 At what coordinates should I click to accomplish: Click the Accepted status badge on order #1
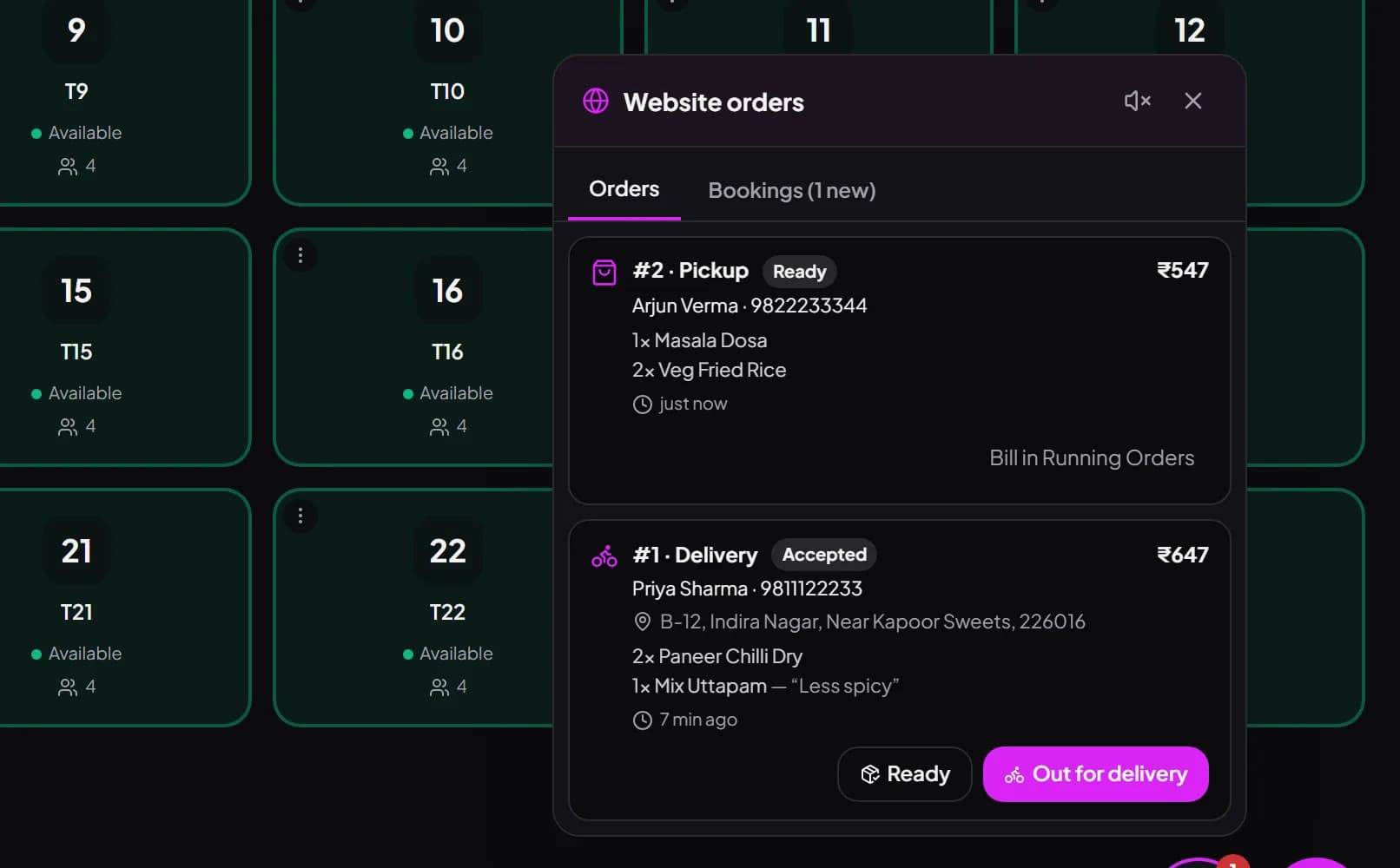tap(824, 555)
